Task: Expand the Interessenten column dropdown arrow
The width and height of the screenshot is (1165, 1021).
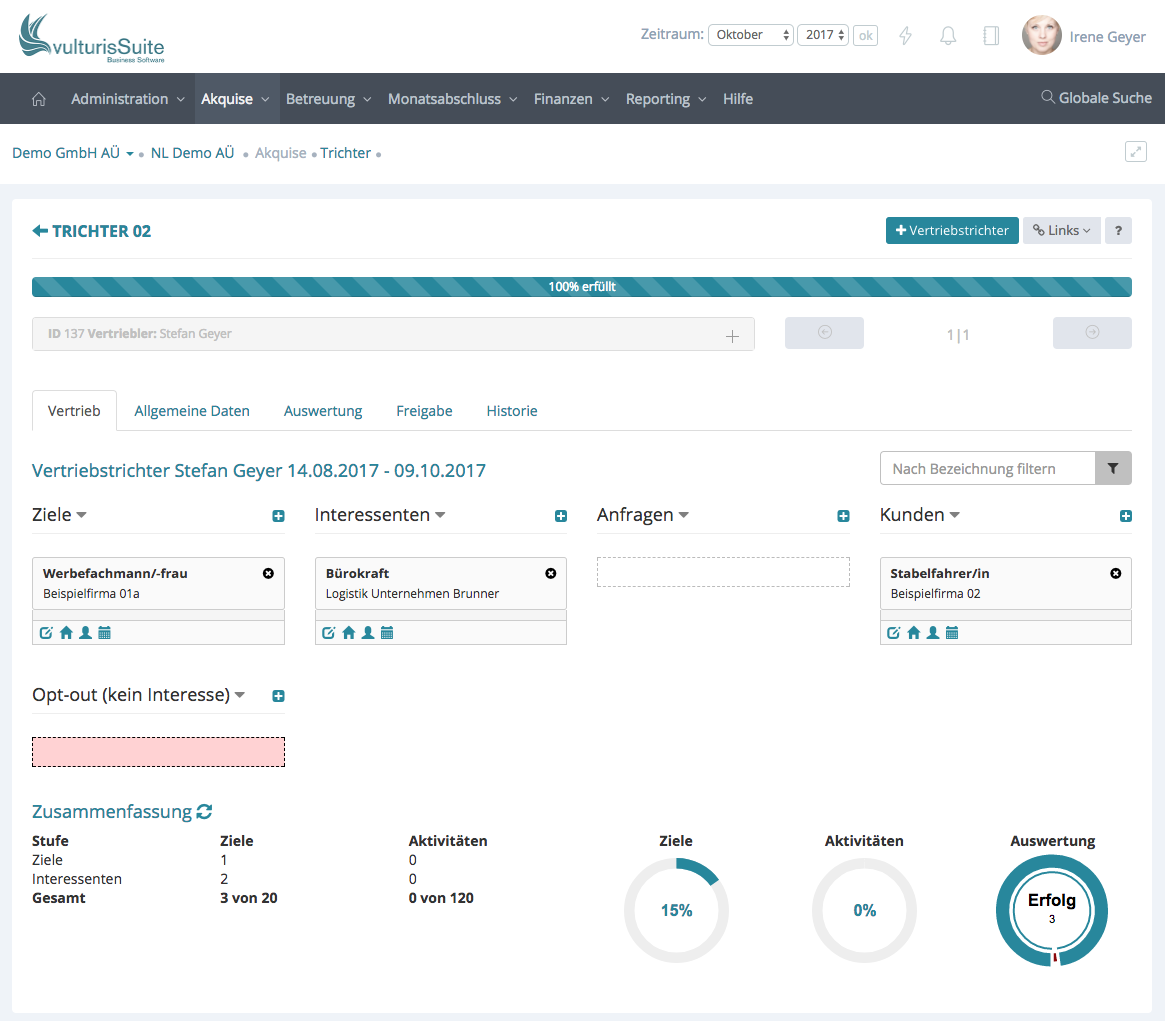Action: tap(440, 516)
